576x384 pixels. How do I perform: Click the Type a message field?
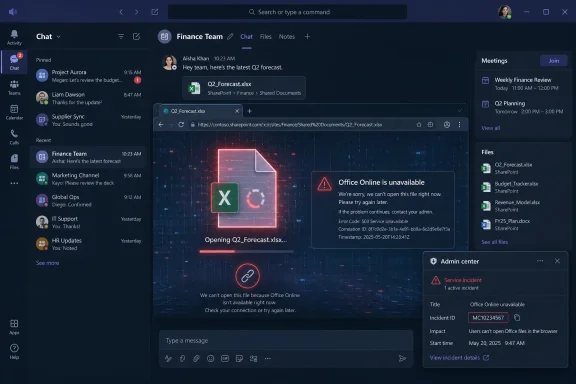[286, 341]
